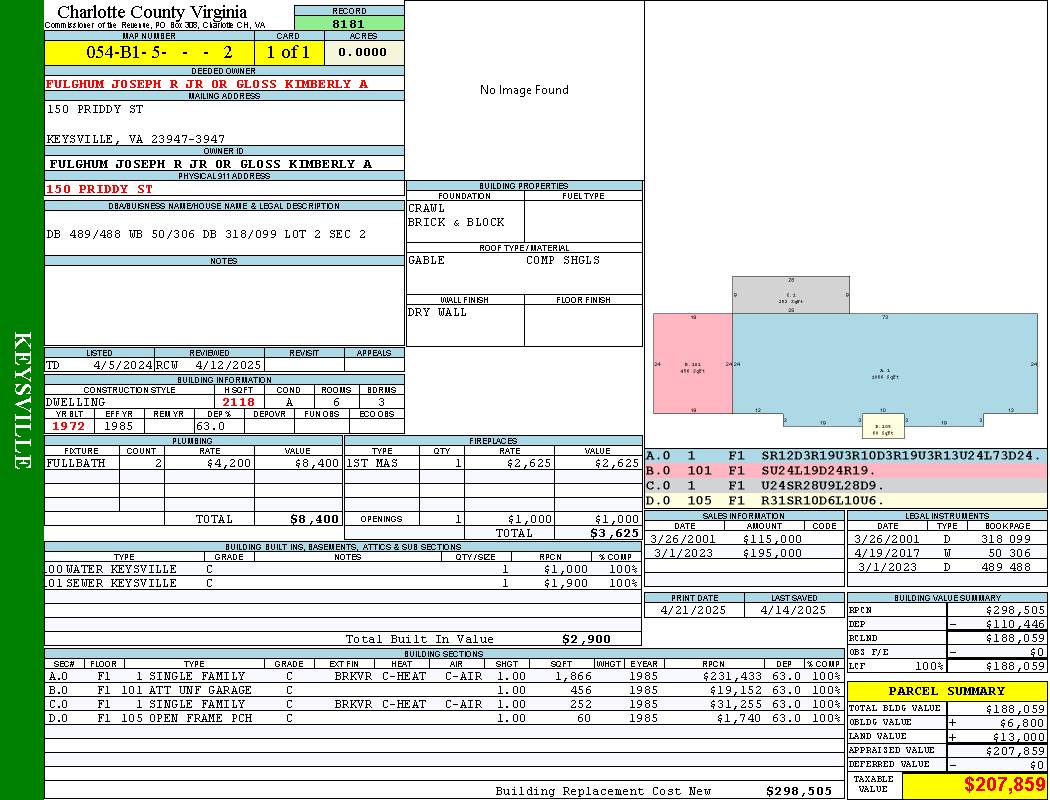Click the card value 1 of 1
Viewport: 1050px width, 800px height.
pos(288,52)
